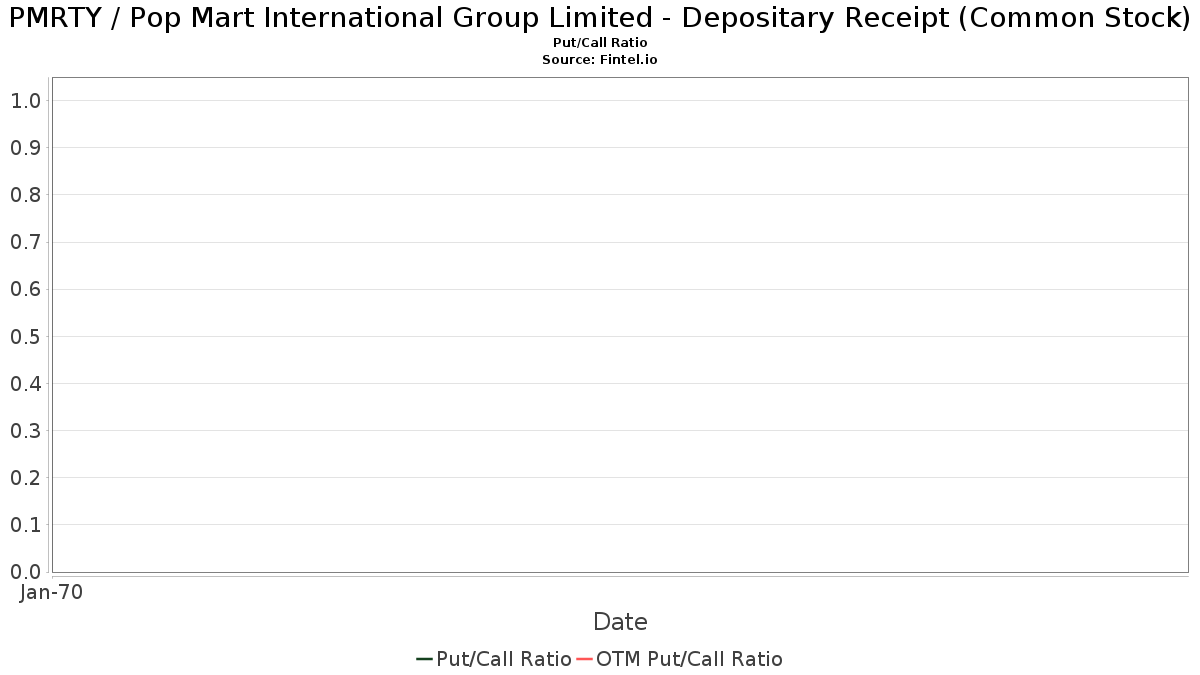Click the 0.8 y-axis tick label
The width and height of the screenshot is (1200, 675).
(x=25, y=195)
